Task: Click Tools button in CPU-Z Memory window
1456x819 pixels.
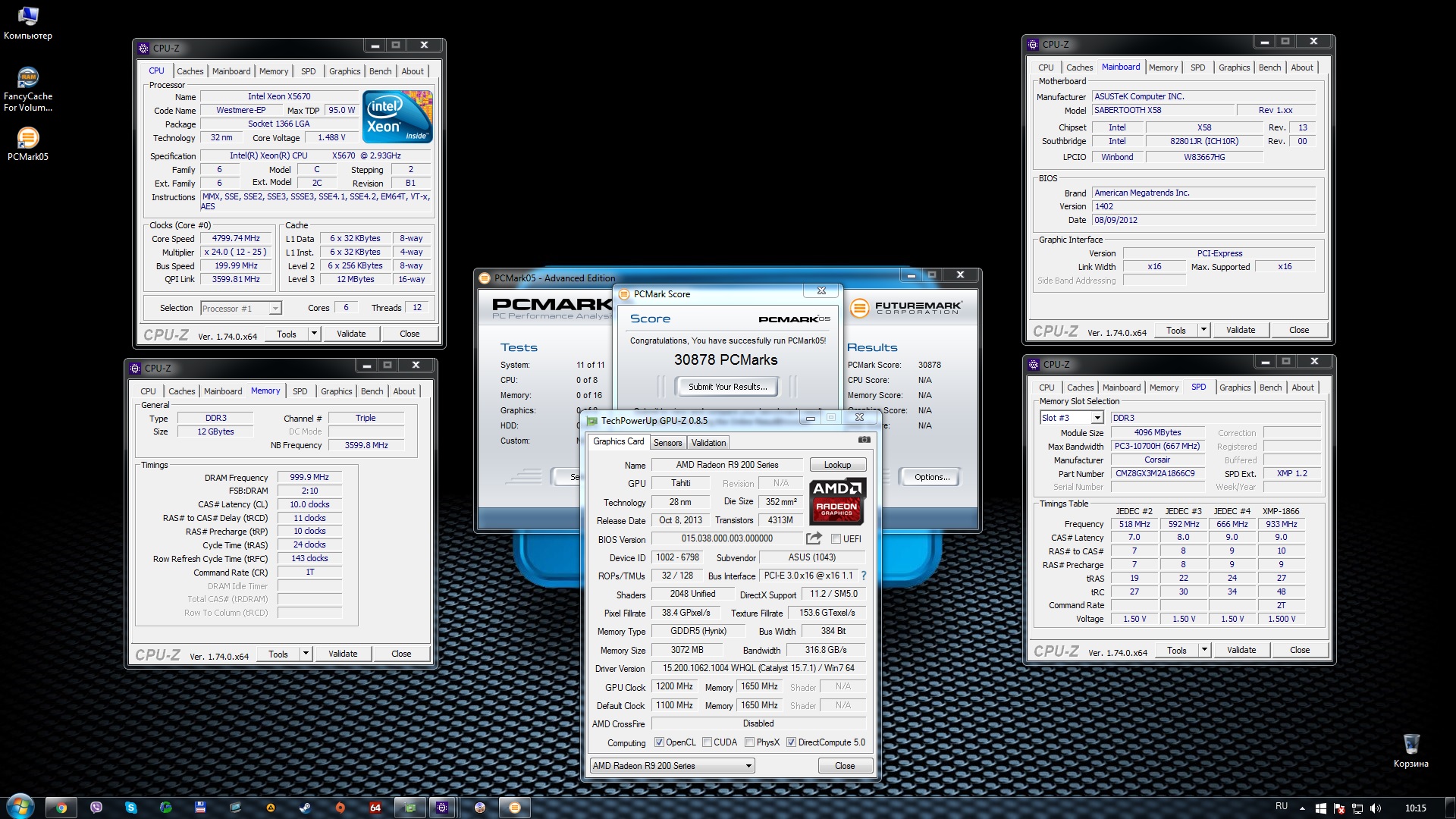Action: pos(278,654)
